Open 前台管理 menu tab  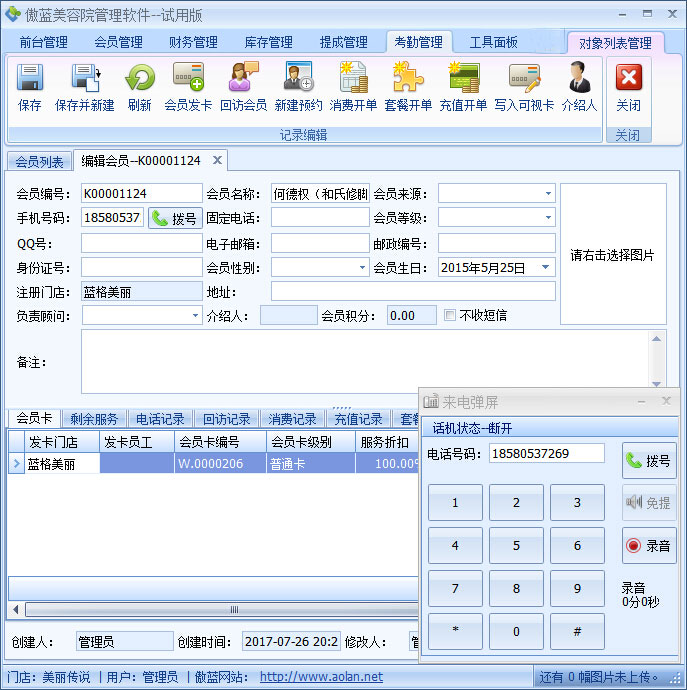click(x=44, y=42)
